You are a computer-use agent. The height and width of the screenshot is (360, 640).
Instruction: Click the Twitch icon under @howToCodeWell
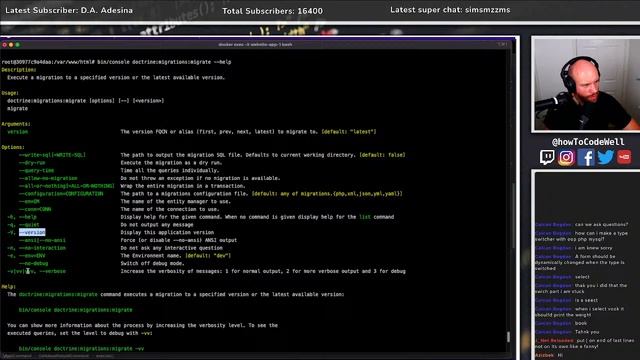(547, 157)
